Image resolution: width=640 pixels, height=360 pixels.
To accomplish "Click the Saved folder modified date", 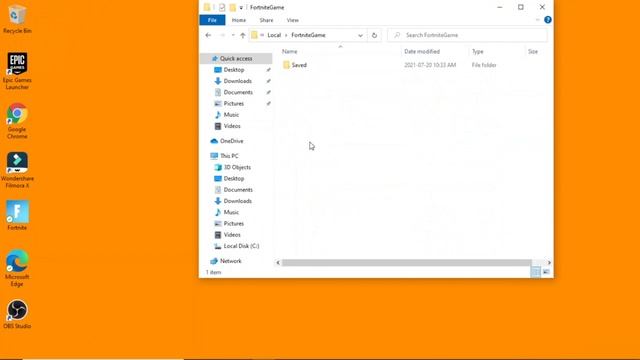I will [430, 65].
